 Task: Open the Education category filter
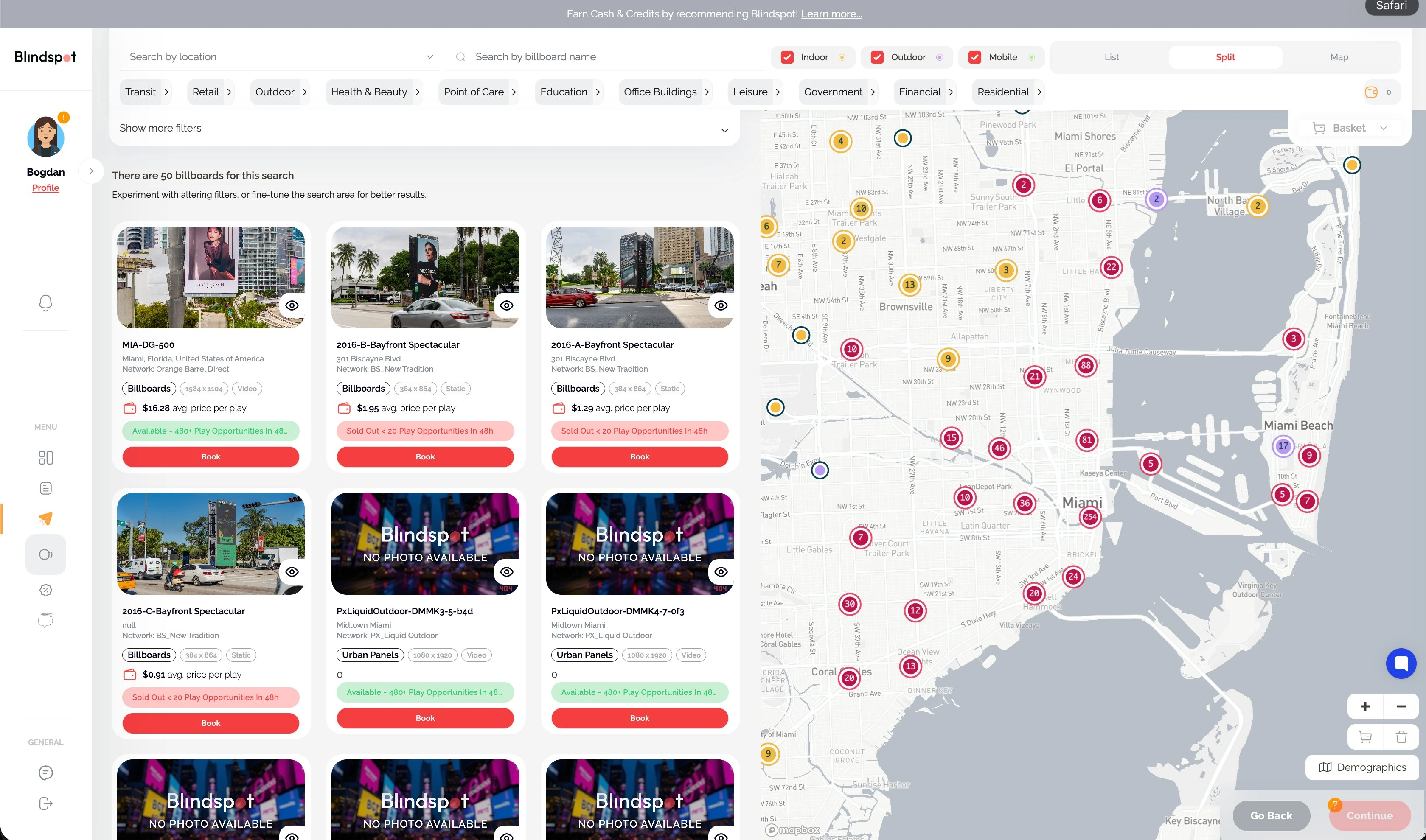coord(569,92)
